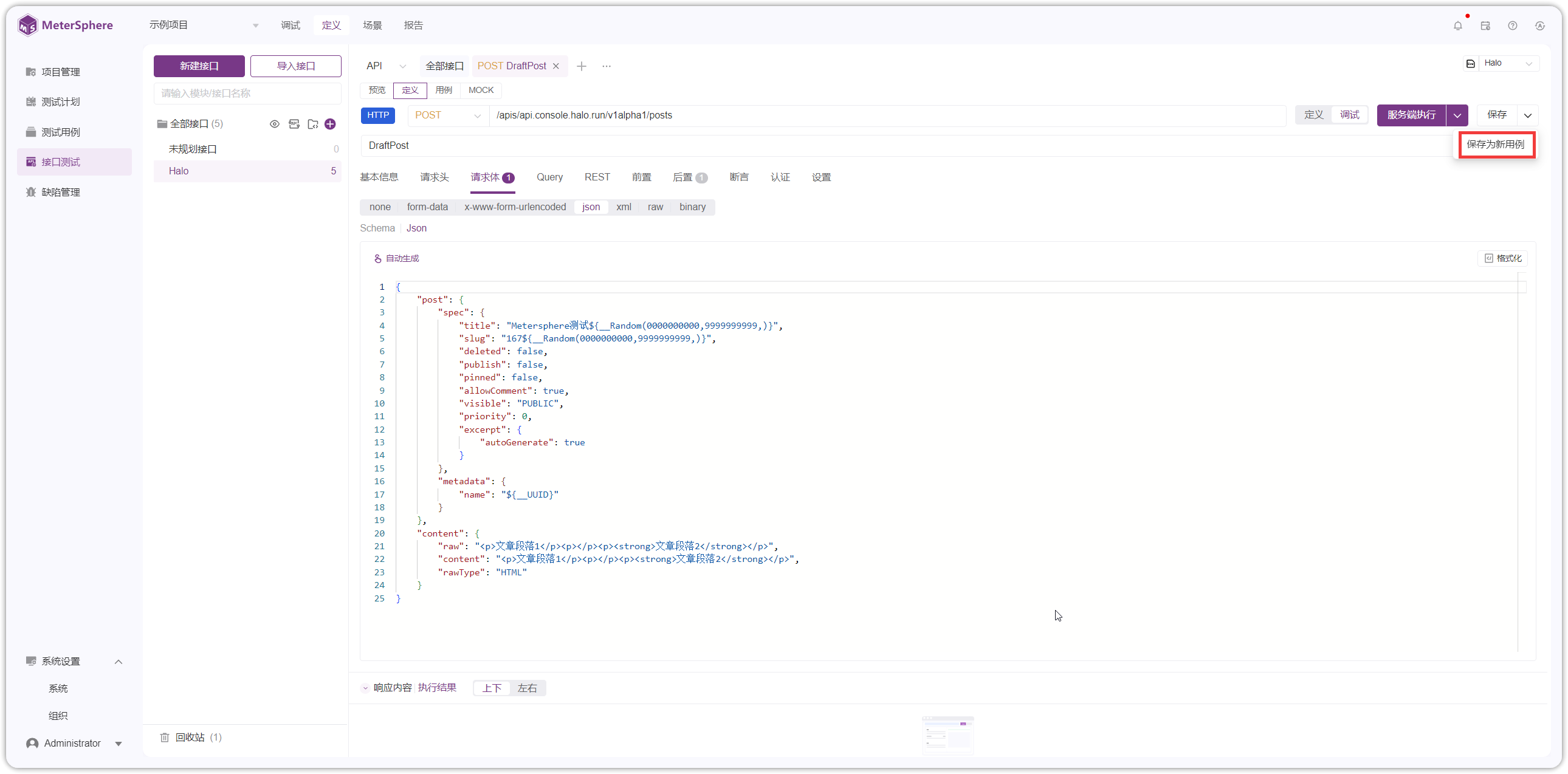
Task: Select the raw body type
Action: click(655, 207)
